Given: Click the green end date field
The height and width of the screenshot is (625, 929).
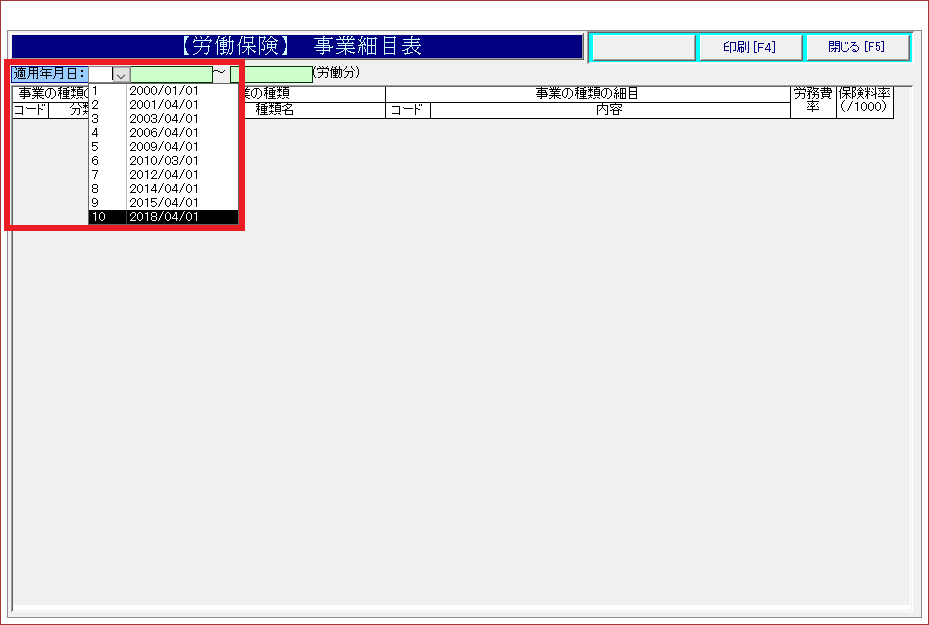Looking at the screenshot, I should [x=271, y=74].
